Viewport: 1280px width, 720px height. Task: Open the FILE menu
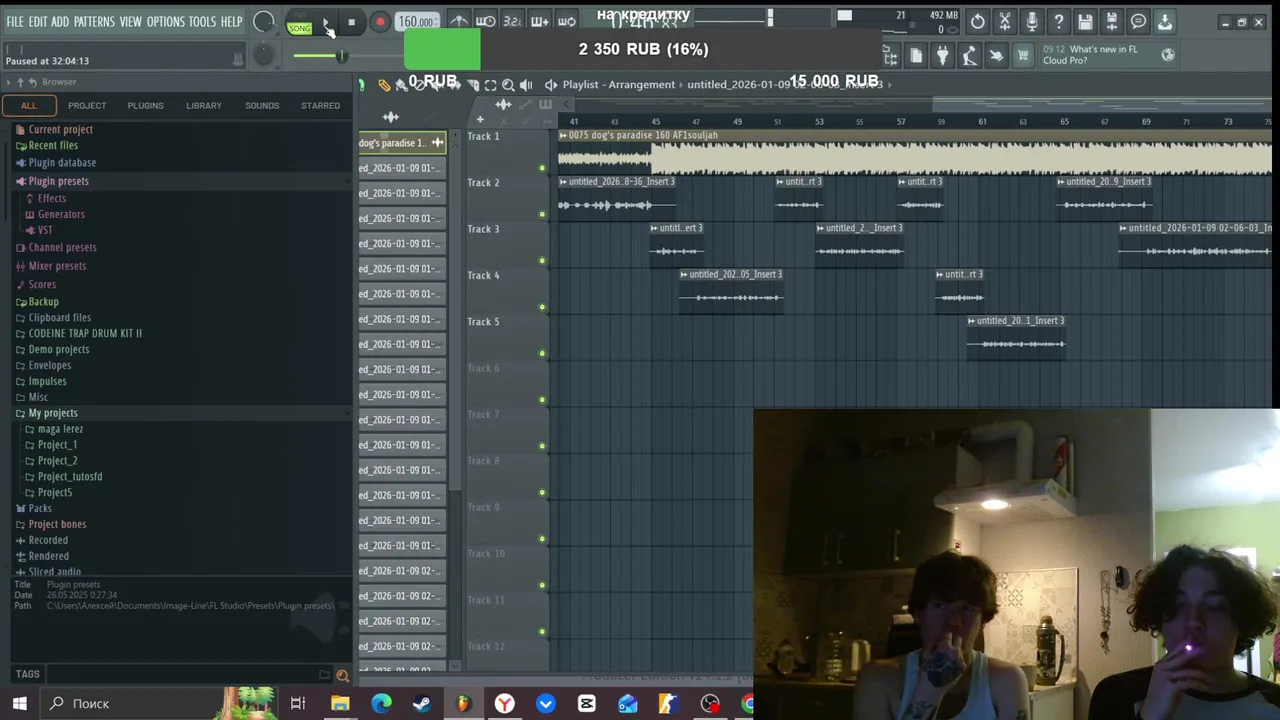[15, 21]
